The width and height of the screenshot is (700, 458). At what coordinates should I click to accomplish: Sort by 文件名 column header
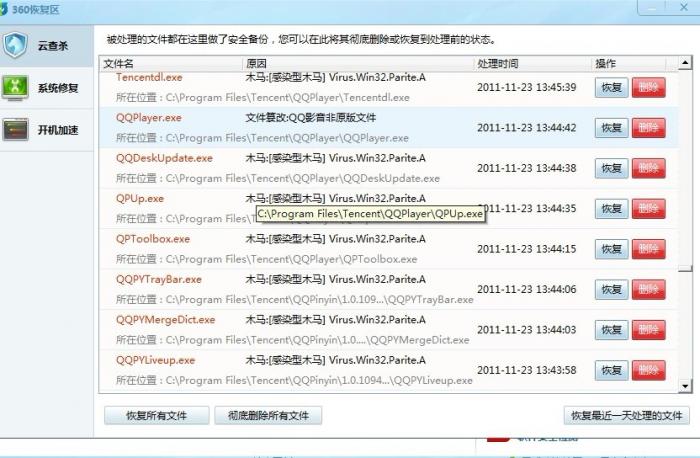click(171, 63)
